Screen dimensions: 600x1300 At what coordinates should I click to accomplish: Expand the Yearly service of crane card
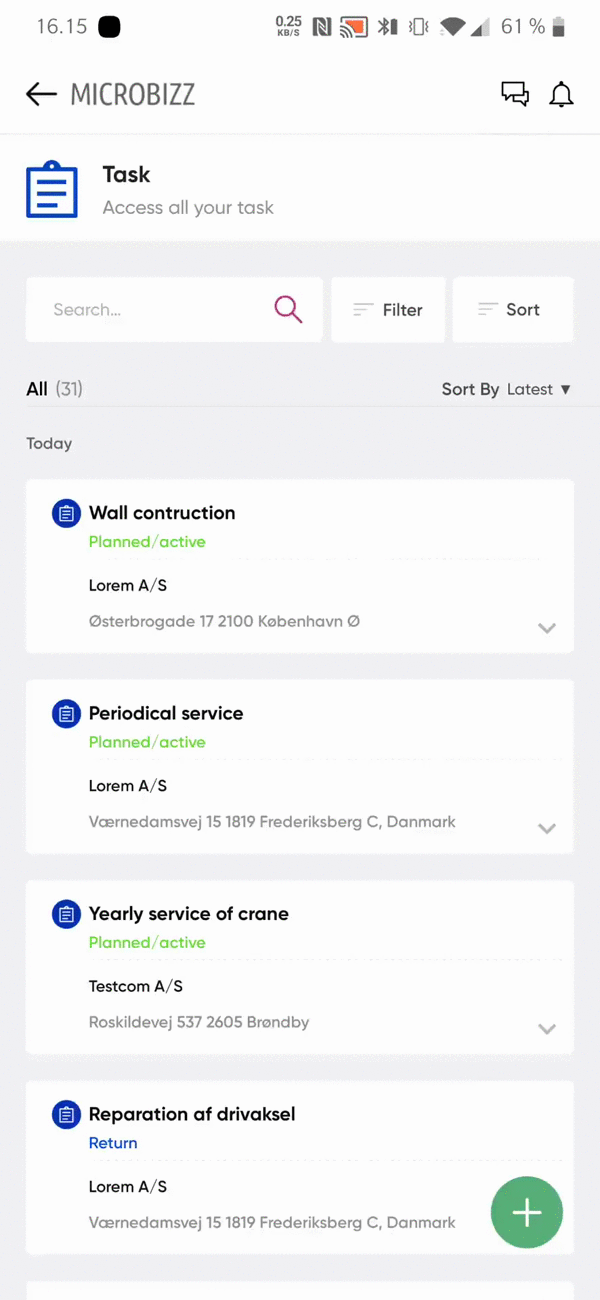coord(547,1028)
